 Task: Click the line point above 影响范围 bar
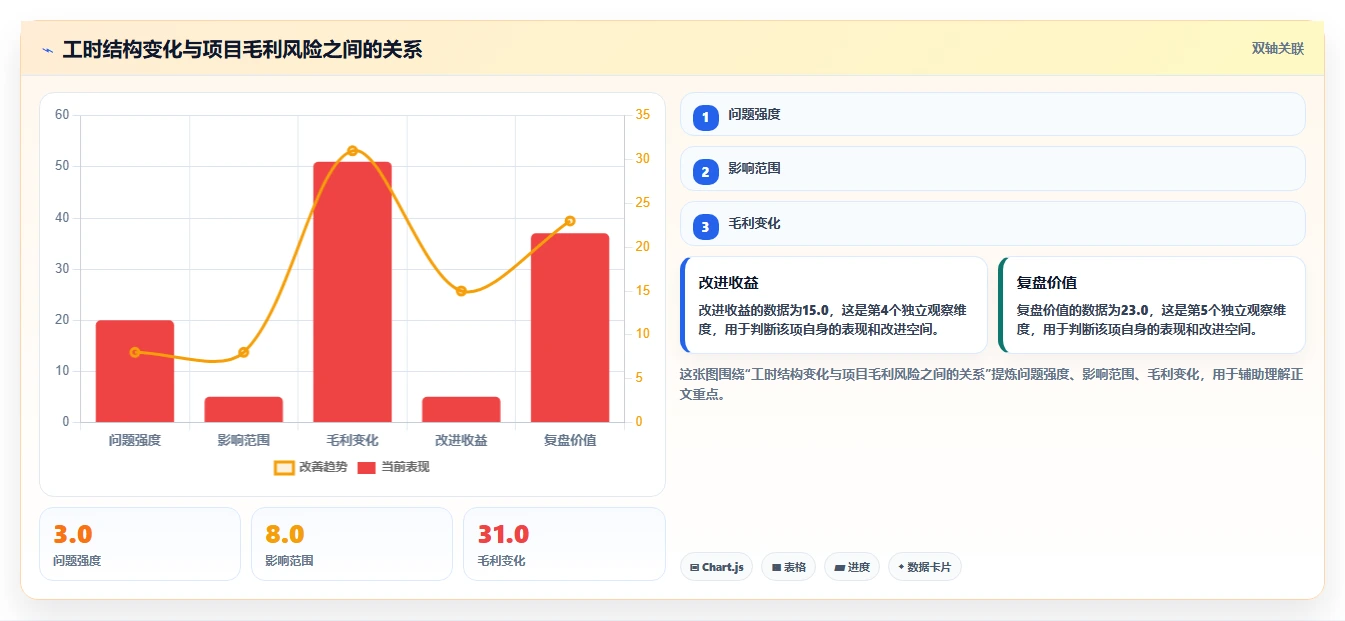click(x=244, y=352)
